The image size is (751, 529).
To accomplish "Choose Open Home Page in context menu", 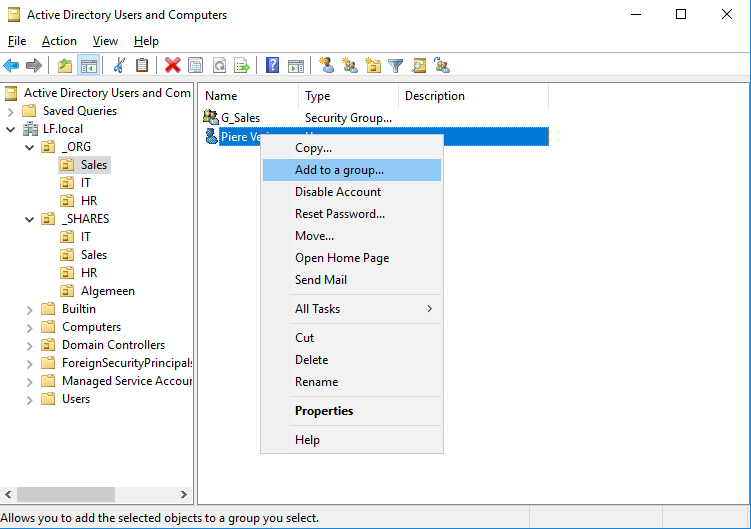I will (352, 258).
